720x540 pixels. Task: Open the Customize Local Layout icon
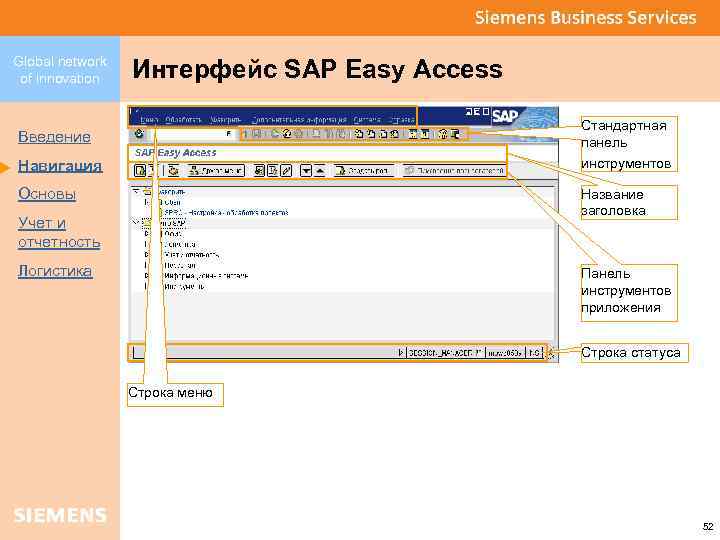point(456,134)
